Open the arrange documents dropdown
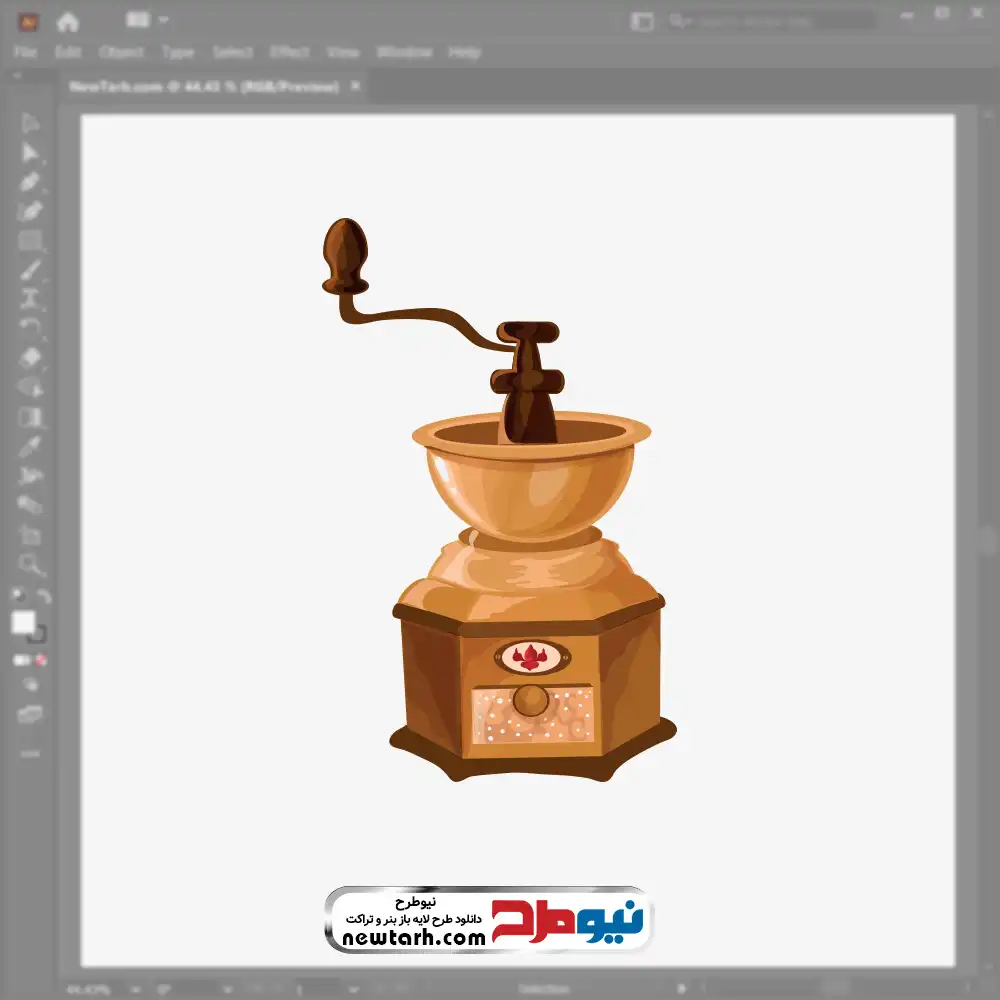This screenshot has width=1000, height=1000. [147, 20]
